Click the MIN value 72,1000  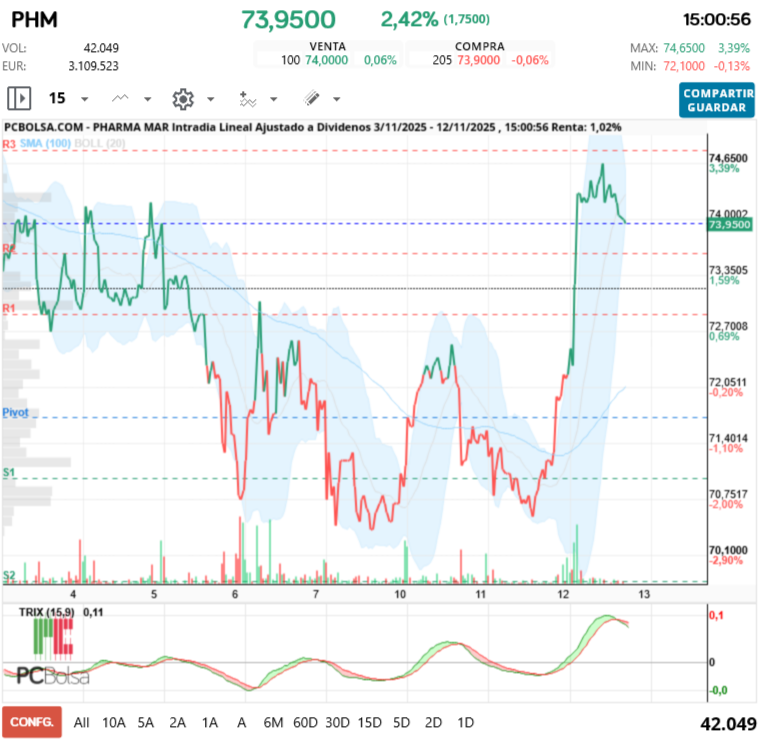684,66
